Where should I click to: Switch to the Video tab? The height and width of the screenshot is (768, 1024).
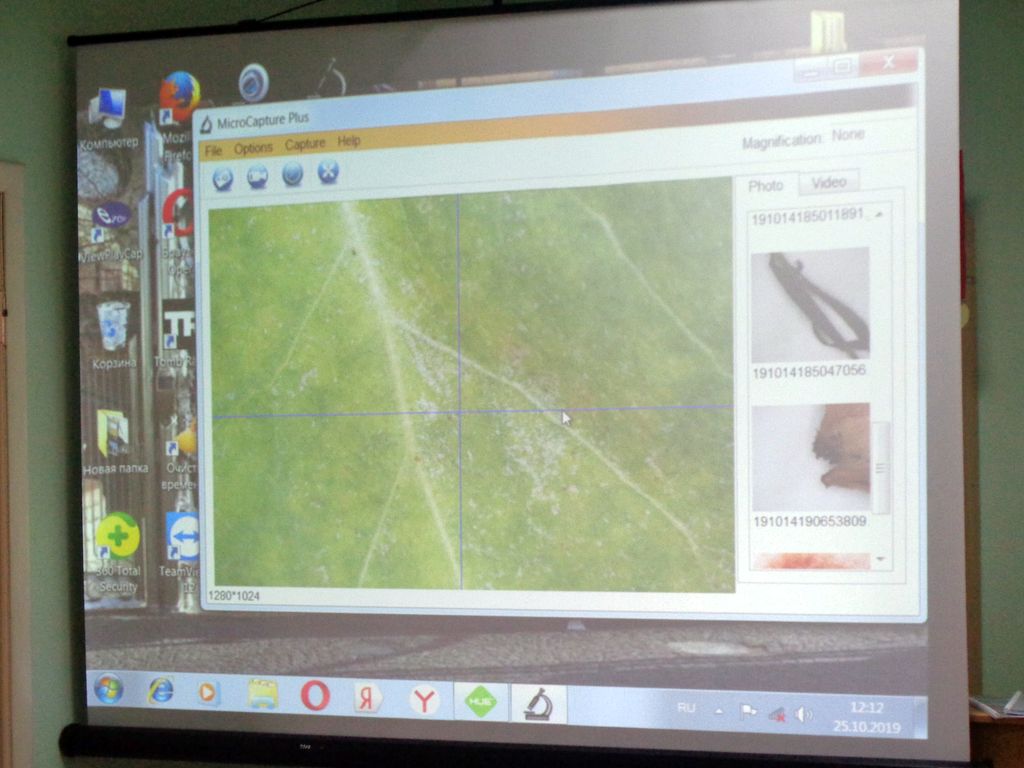tap(829, 182)
